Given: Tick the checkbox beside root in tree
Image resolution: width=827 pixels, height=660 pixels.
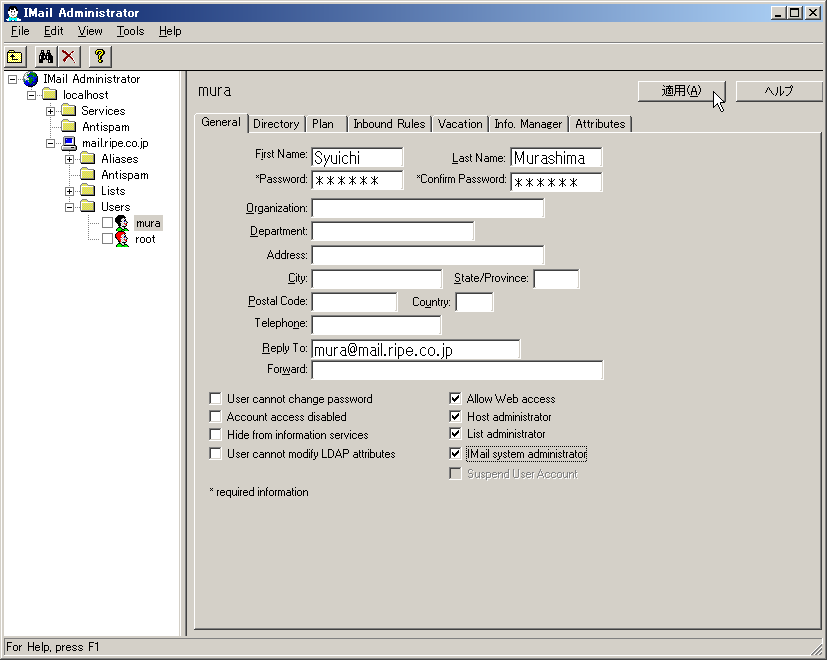Looking at the screenshot, I should 108,238.
